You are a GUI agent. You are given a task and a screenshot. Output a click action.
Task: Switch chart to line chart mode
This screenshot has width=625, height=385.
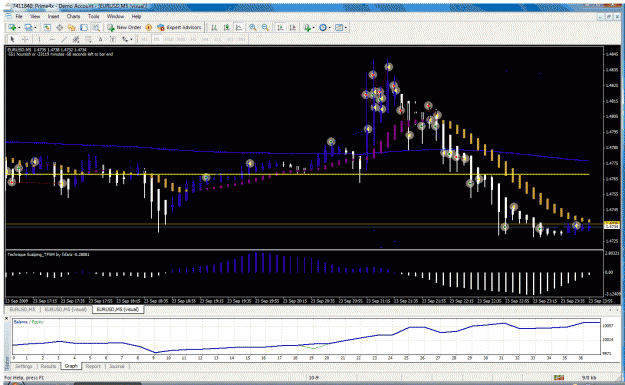239,28
